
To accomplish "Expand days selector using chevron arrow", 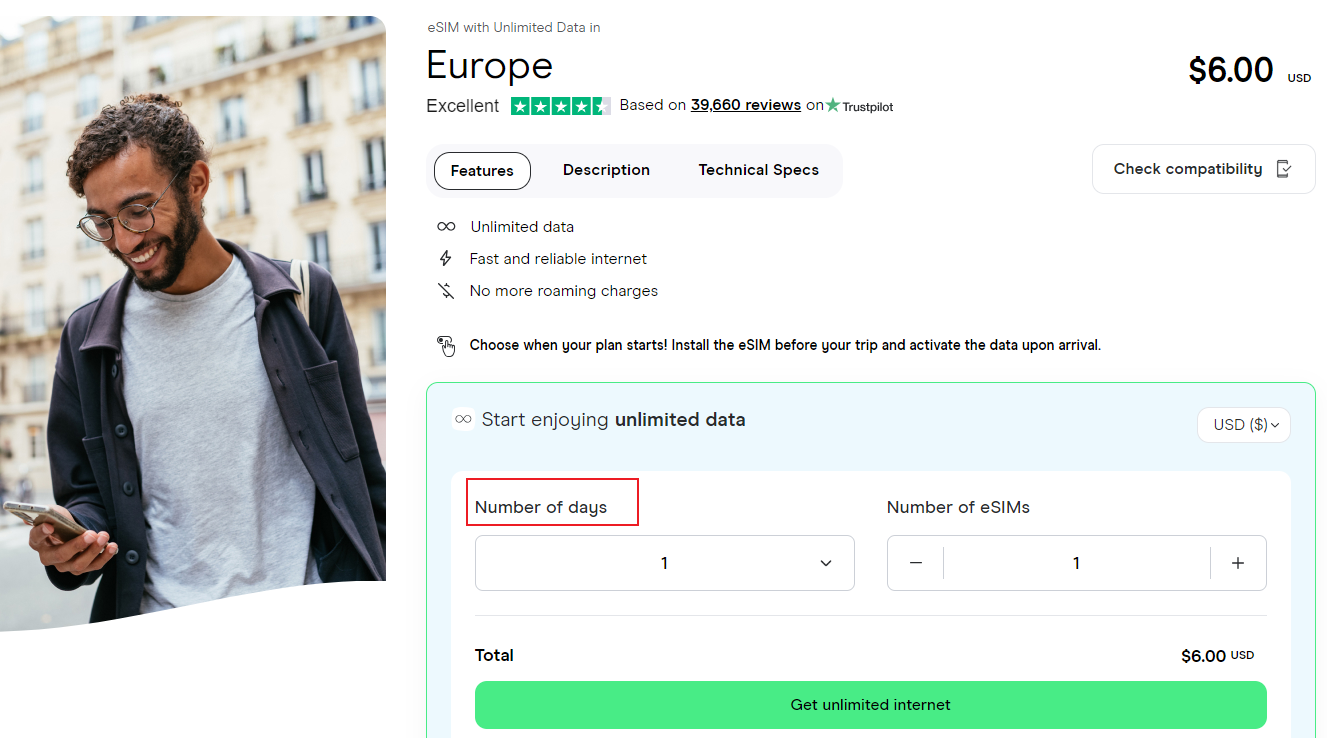I will (826, 563).
